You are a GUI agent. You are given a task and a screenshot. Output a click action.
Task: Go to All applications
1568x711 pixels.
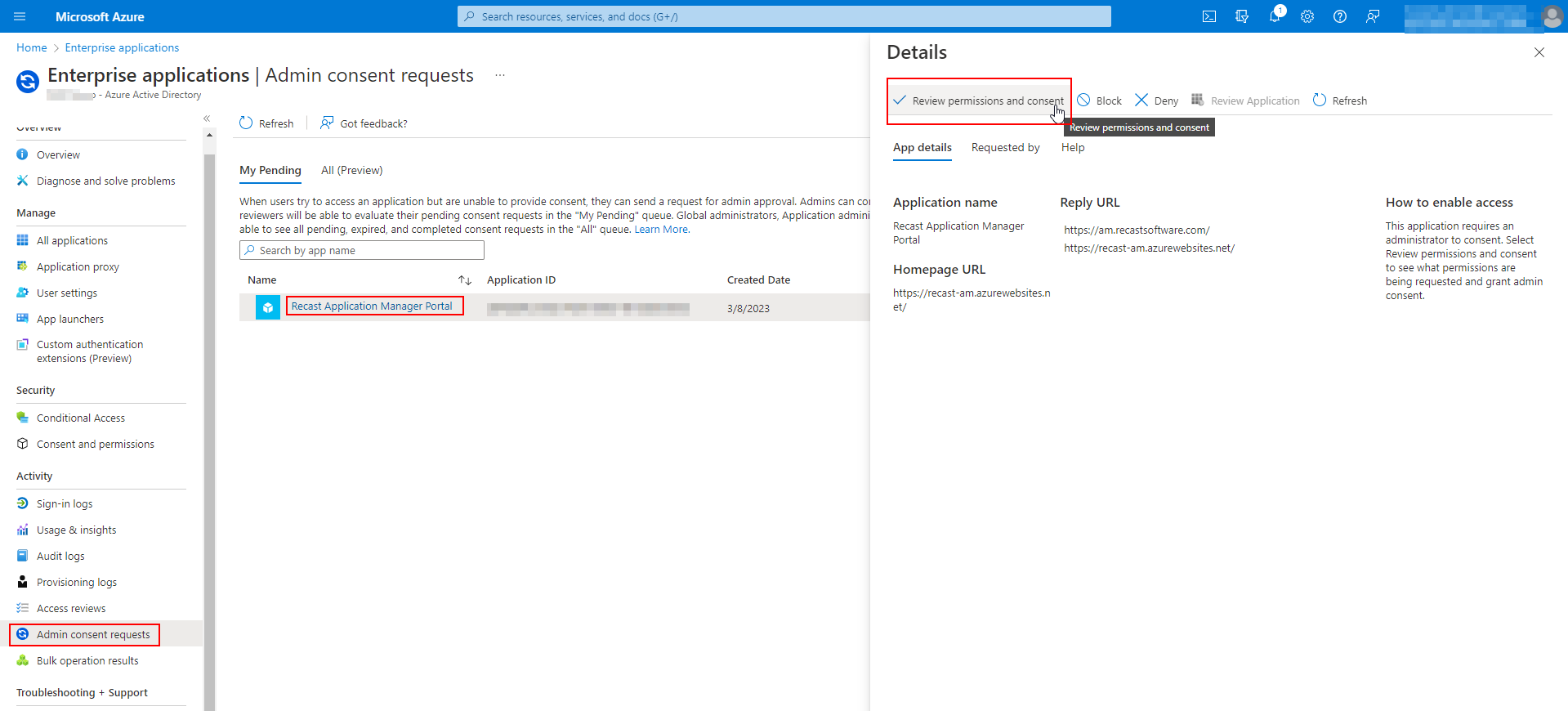(72, 240)
